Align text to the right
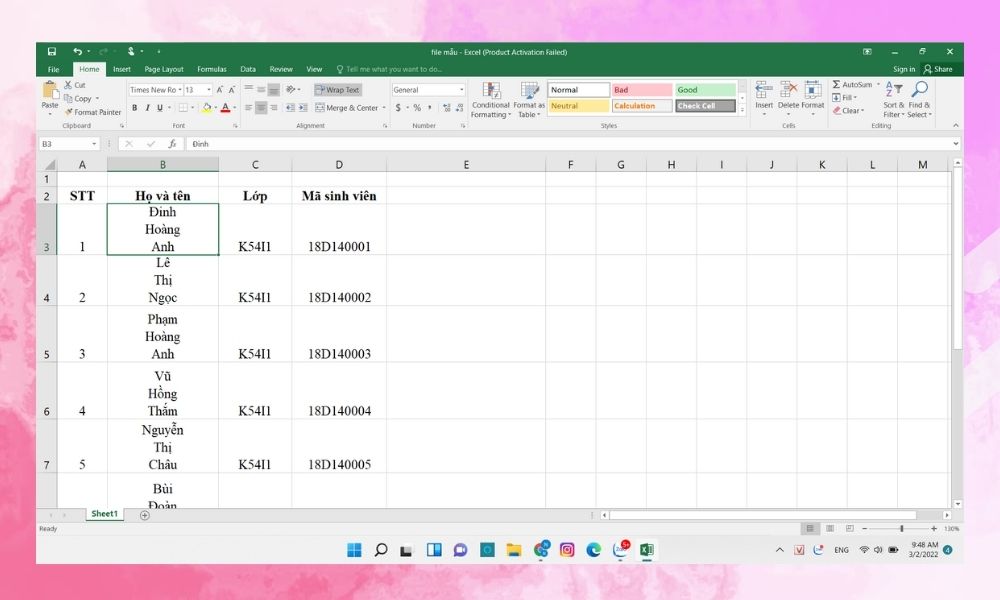The height and width of the screenshot is (600, 1000). pyautogui.click(x=274, y=108)
